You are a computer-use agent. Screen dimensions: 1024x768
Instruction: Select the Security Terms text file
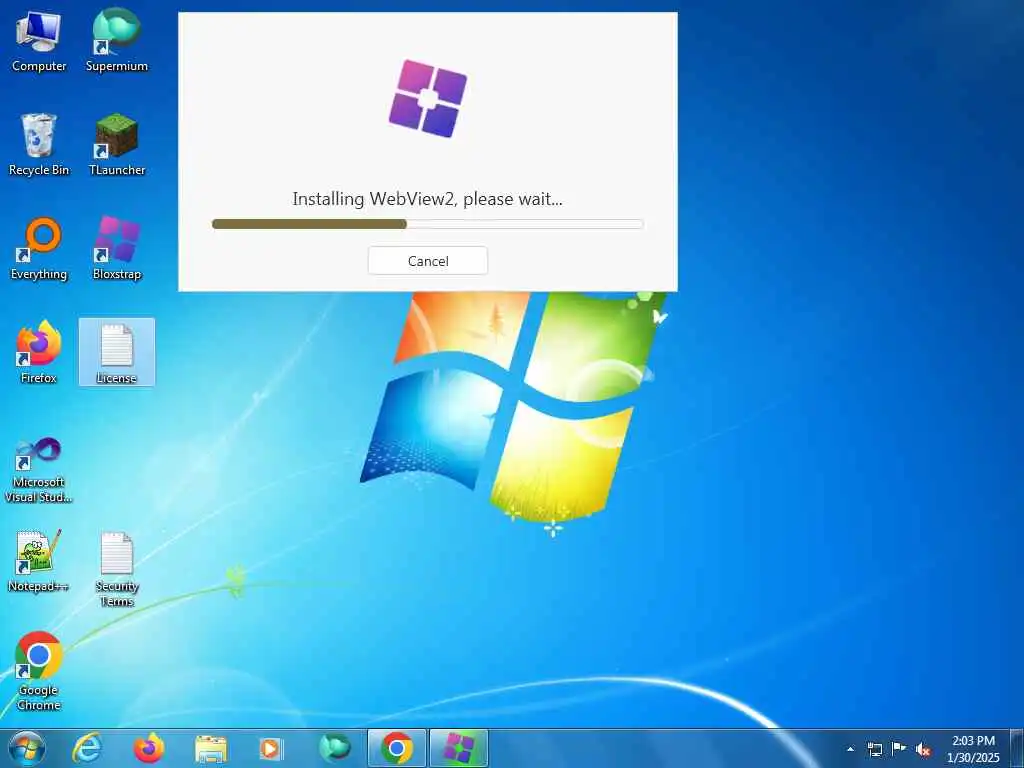click(x=117, y=569)
